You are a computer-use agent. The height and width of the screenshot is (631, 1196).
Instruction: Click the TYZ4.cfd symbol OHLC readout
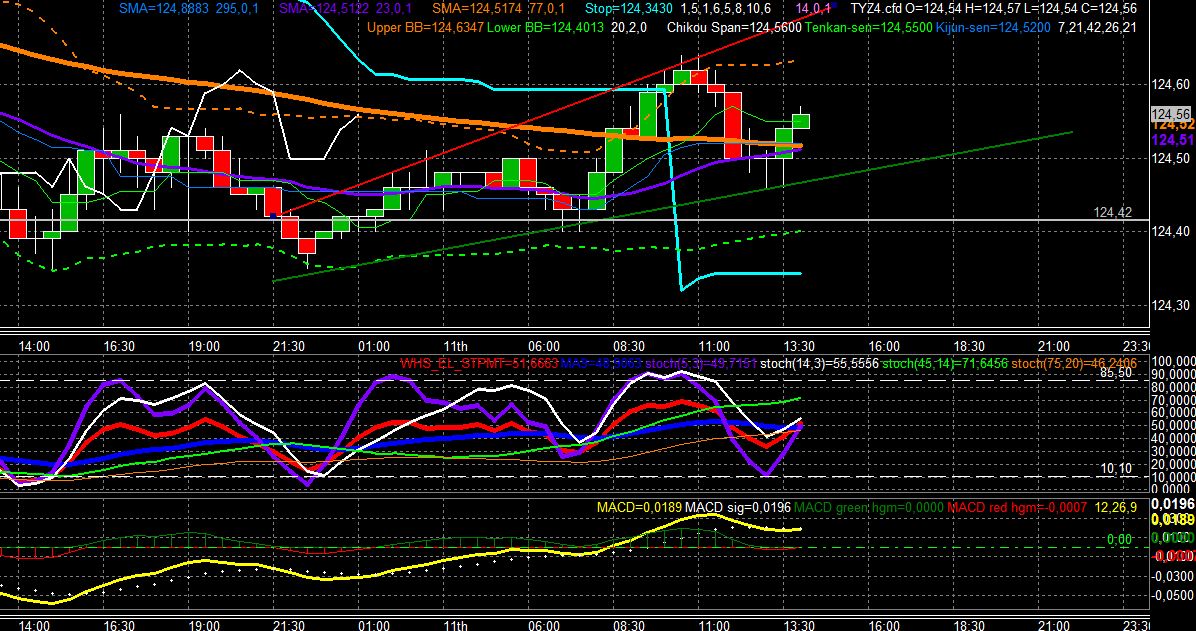tap(994, 9)
